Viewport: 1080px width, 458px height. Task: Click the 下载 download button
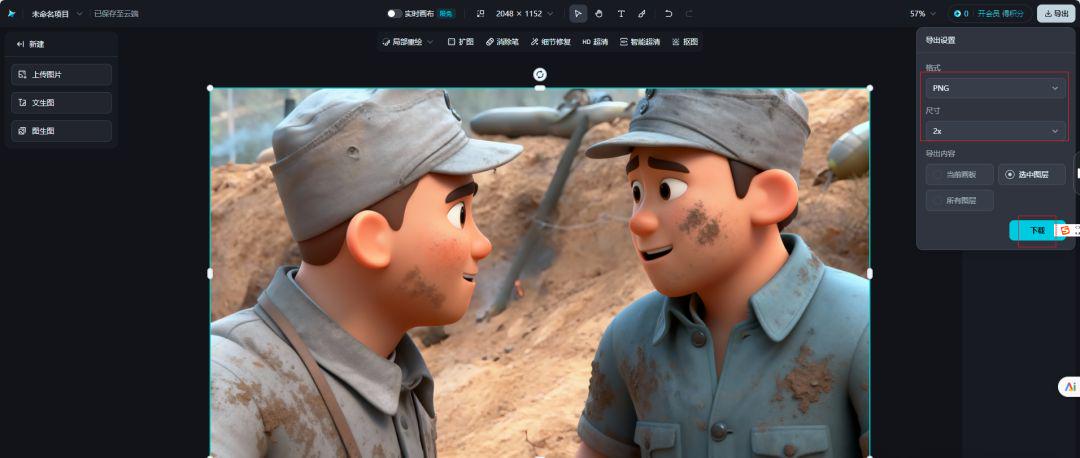[1036, 230]
